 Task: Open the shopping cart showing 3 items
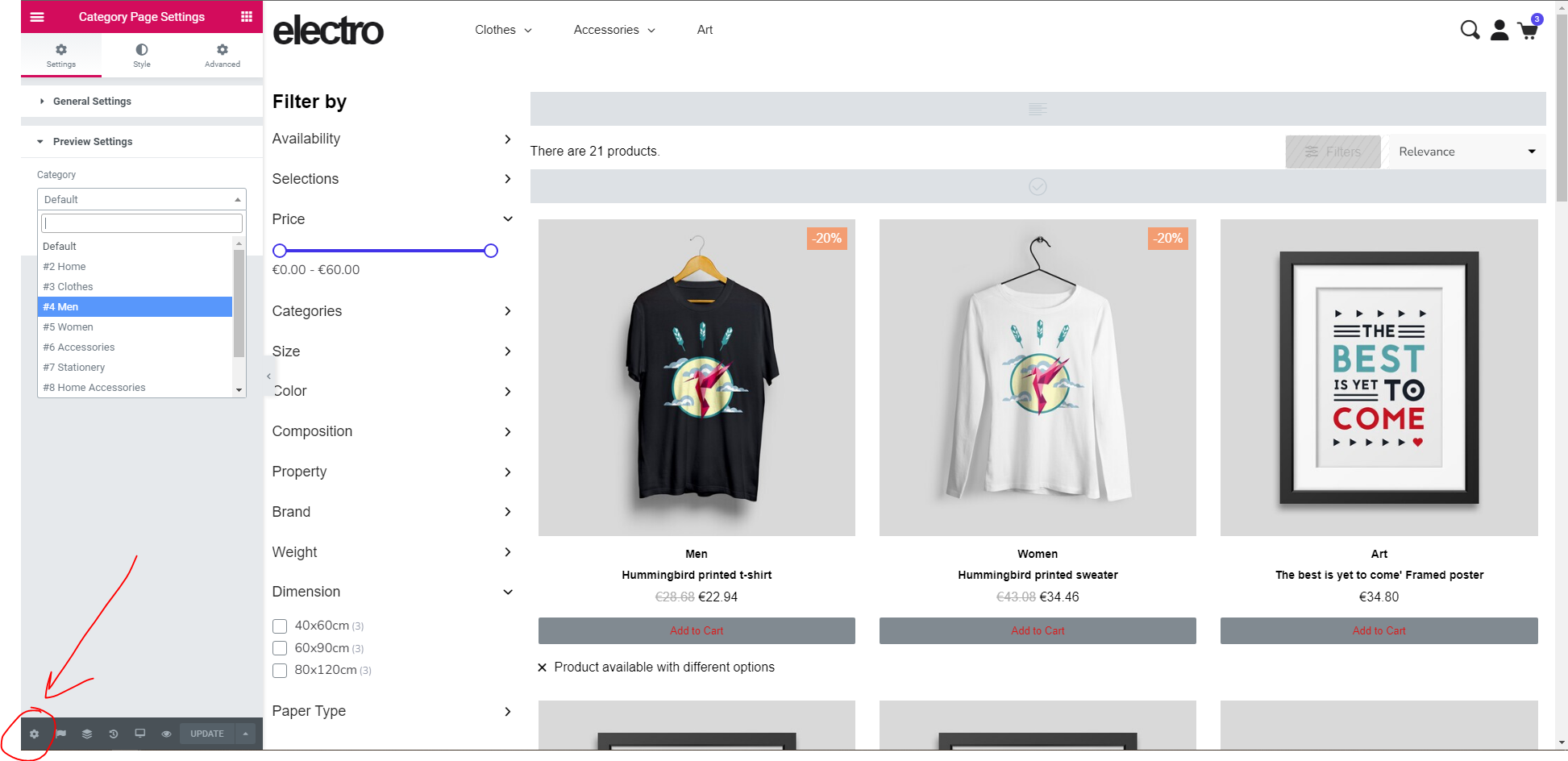tap(1528, 30)
